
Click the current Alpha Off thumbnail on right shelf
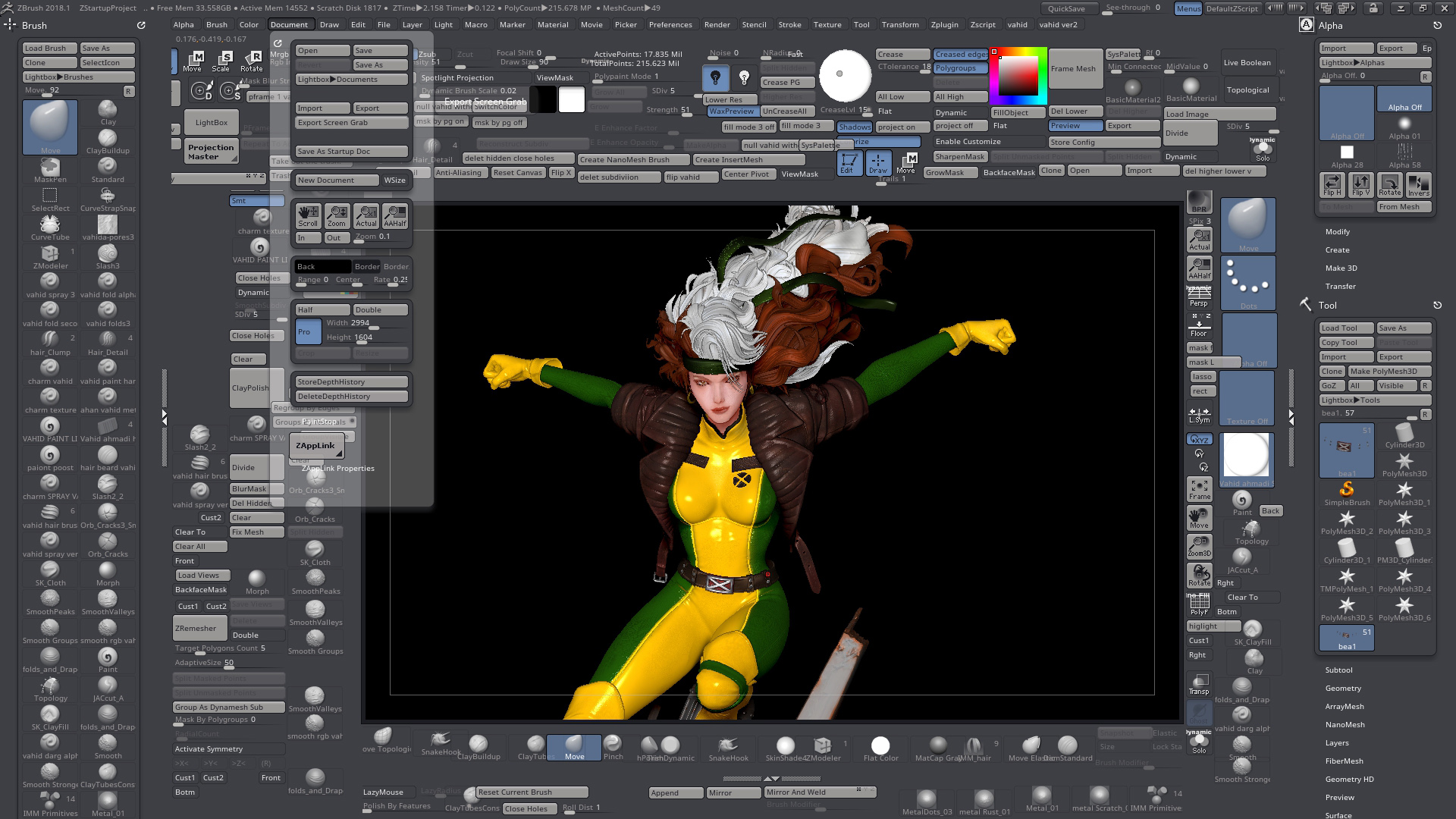(x=1249, y=340)
